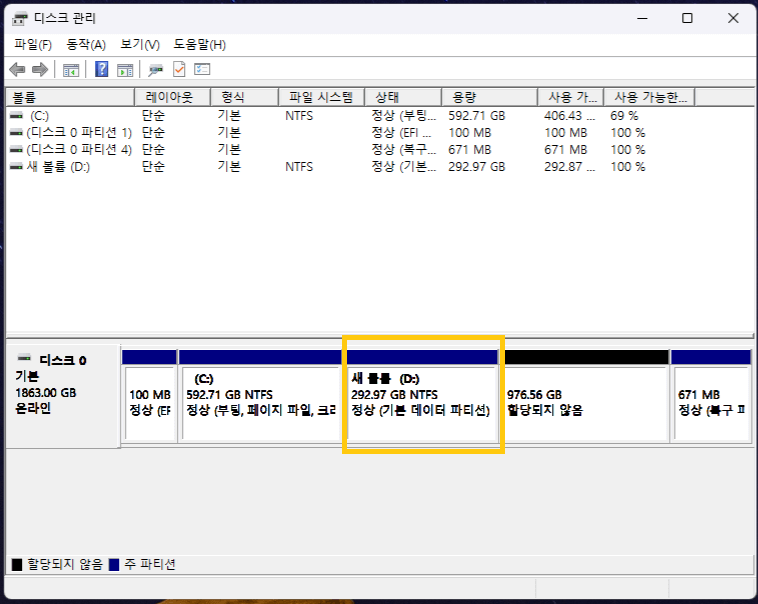Toggle the console tree pane icon
Image resolution: width=758 pixels, height=604 pixels.
pos(71,70)
